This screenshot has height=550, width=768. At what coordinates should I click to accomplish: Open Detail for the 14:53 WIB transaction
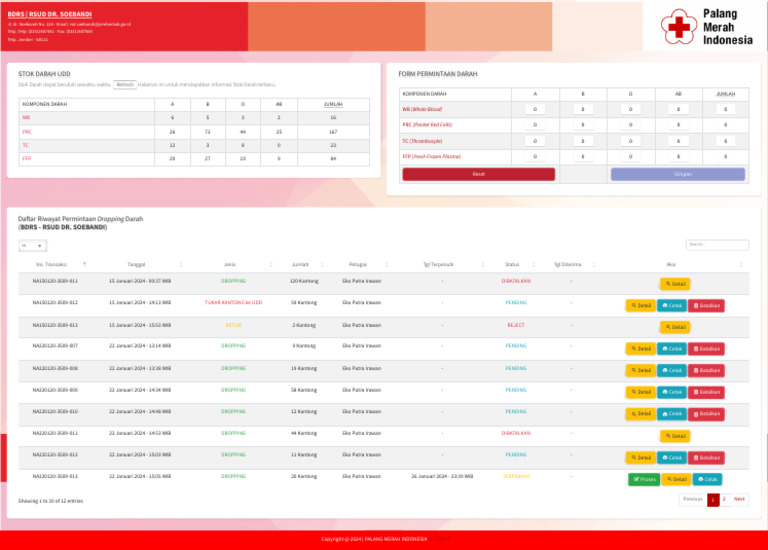[x=675, y=436]
